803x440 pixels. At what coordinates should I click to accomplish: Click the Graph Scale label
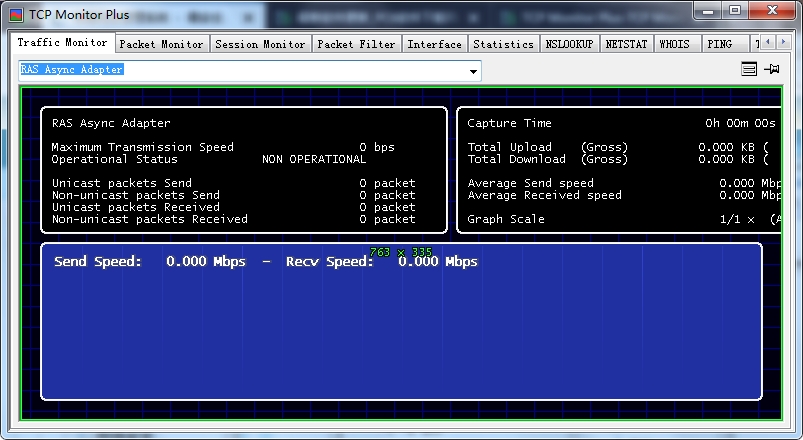[x=505, y=219]
